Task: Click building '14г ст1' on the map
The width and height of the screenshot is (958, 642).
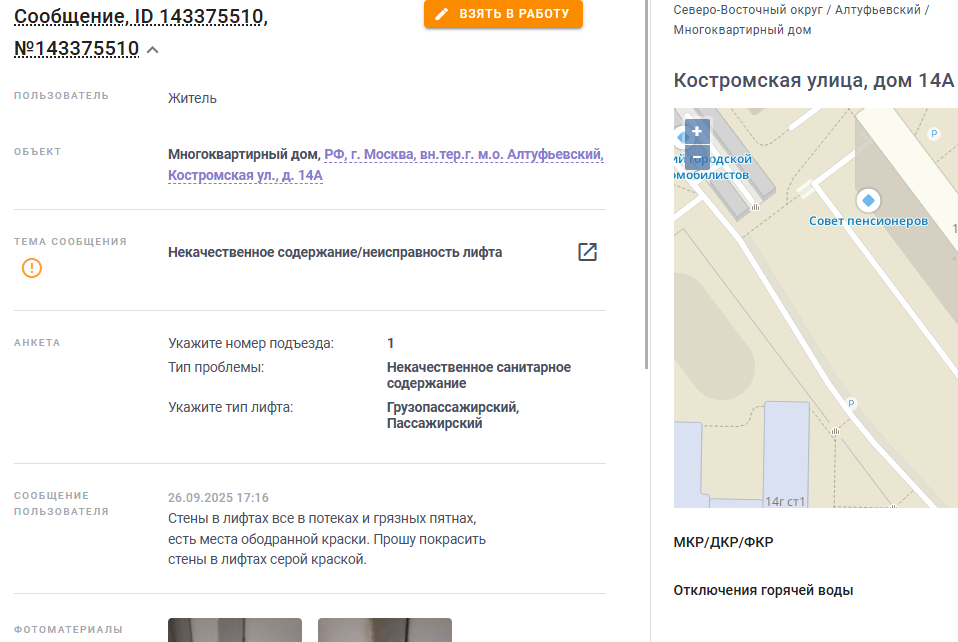Action: pyautogui.click(x=786, y=454)
